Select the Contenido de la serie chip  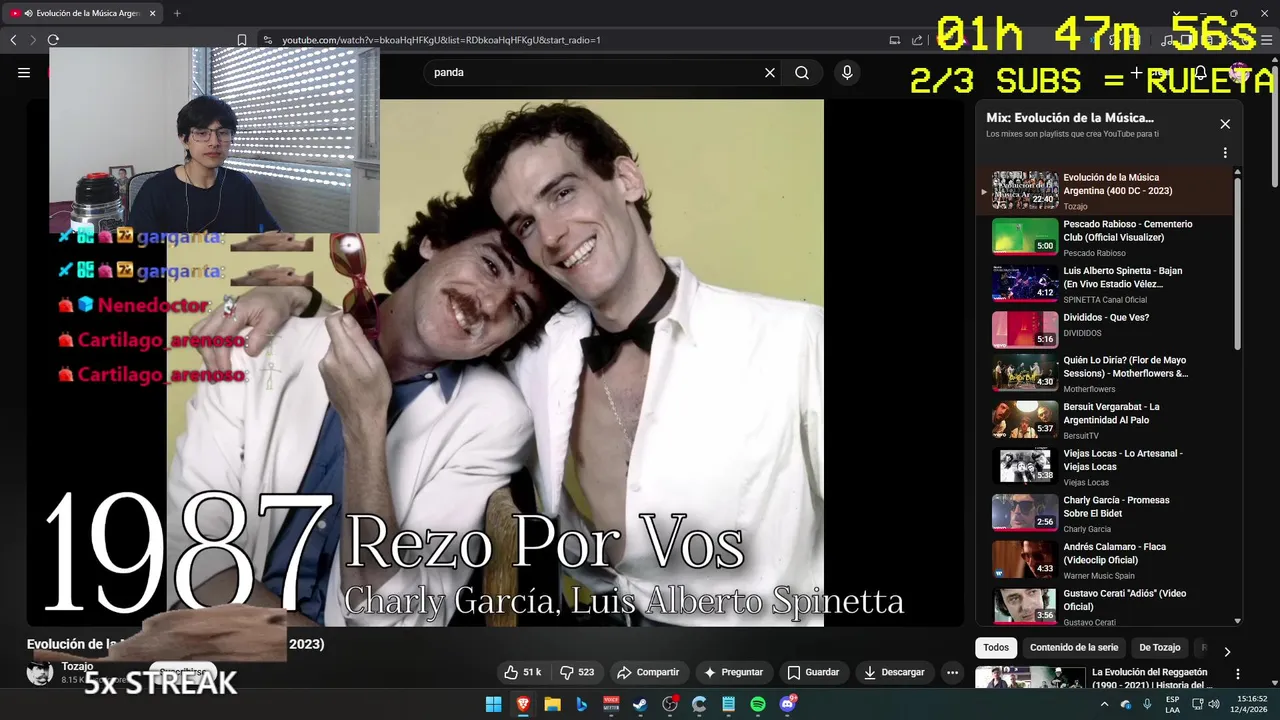[1074, 647]
